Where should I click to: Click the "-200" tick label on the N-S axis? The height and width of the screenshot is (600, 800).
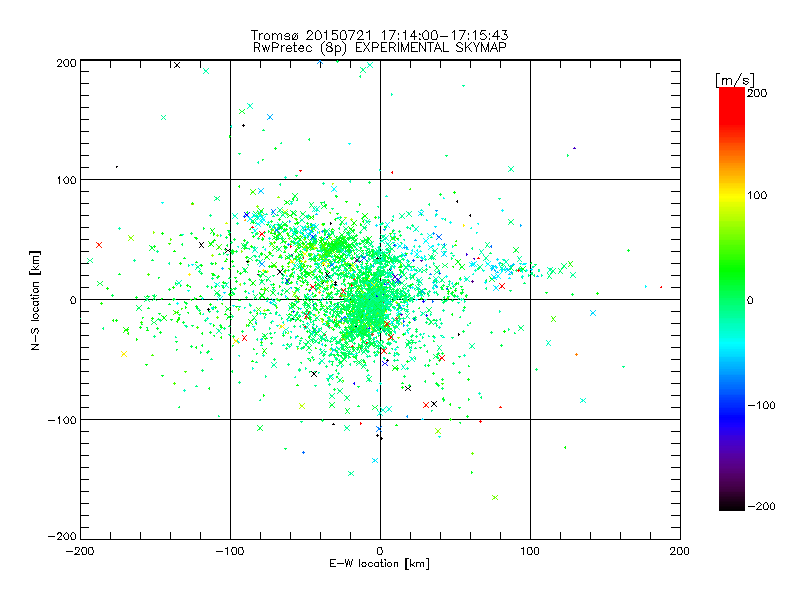[62, 536]
